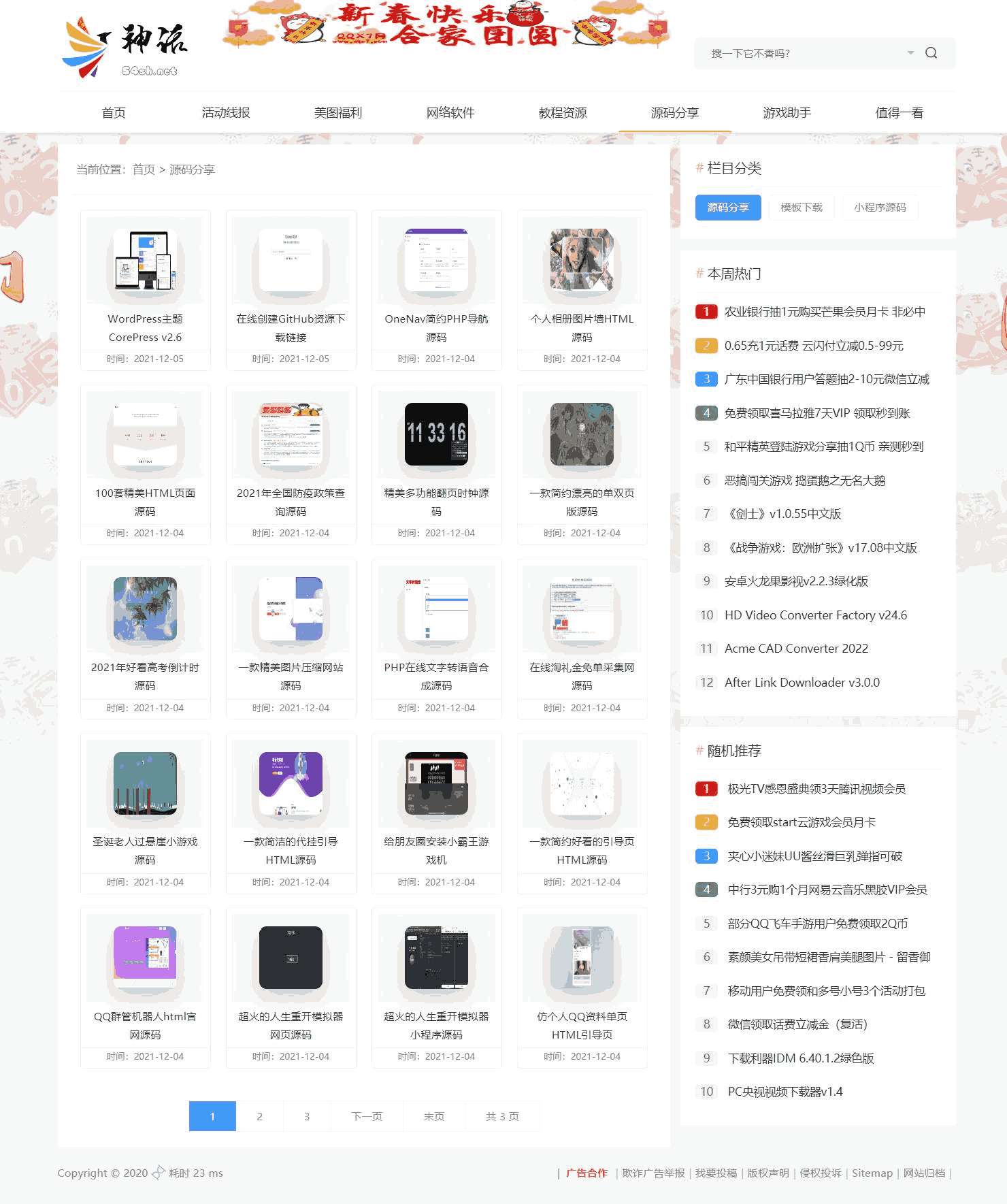Click 首页 in the breadcrumb path
The image size is (1007, 1204).
click(x=144, y=169)
